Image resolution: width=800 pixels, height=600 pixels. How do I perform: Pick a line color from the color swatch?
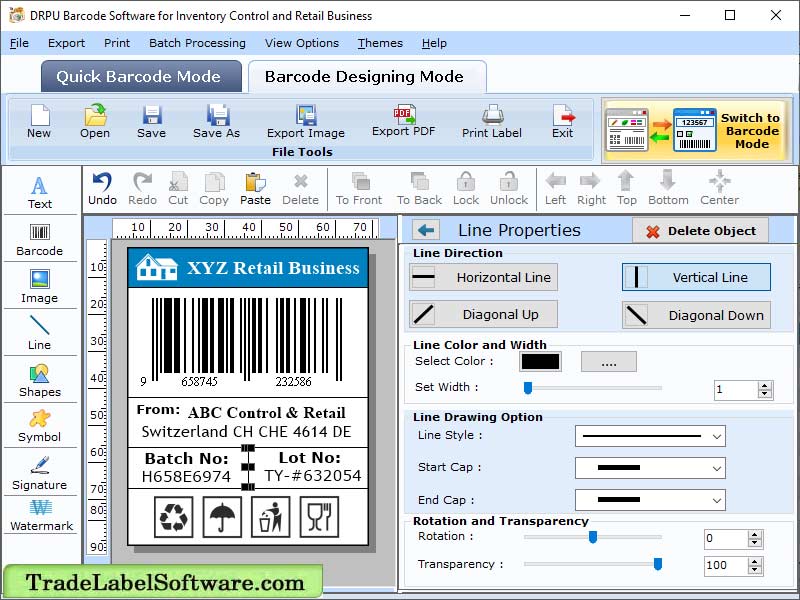541,362
